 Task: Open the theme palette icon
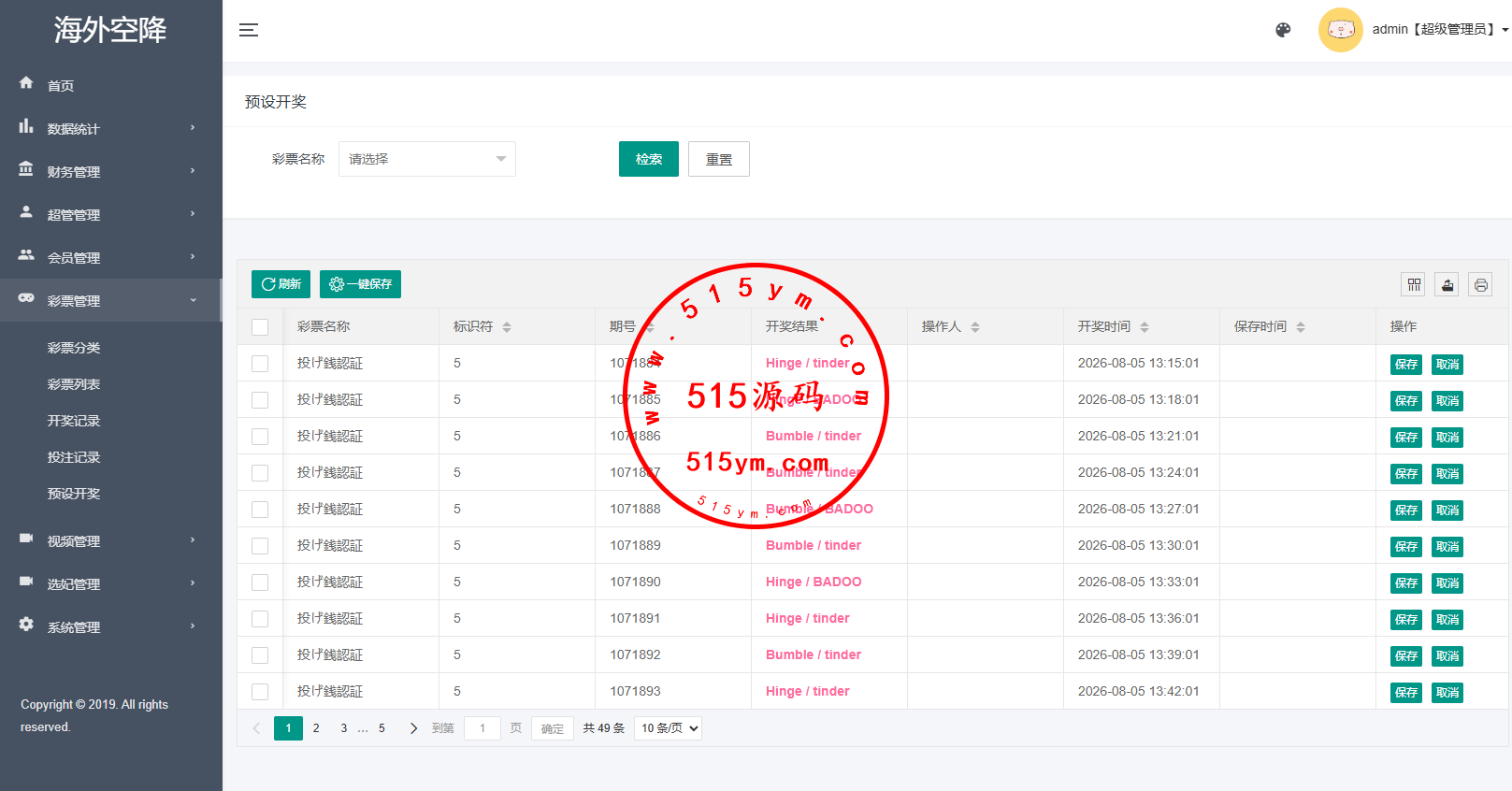[x=1283, y=30]
